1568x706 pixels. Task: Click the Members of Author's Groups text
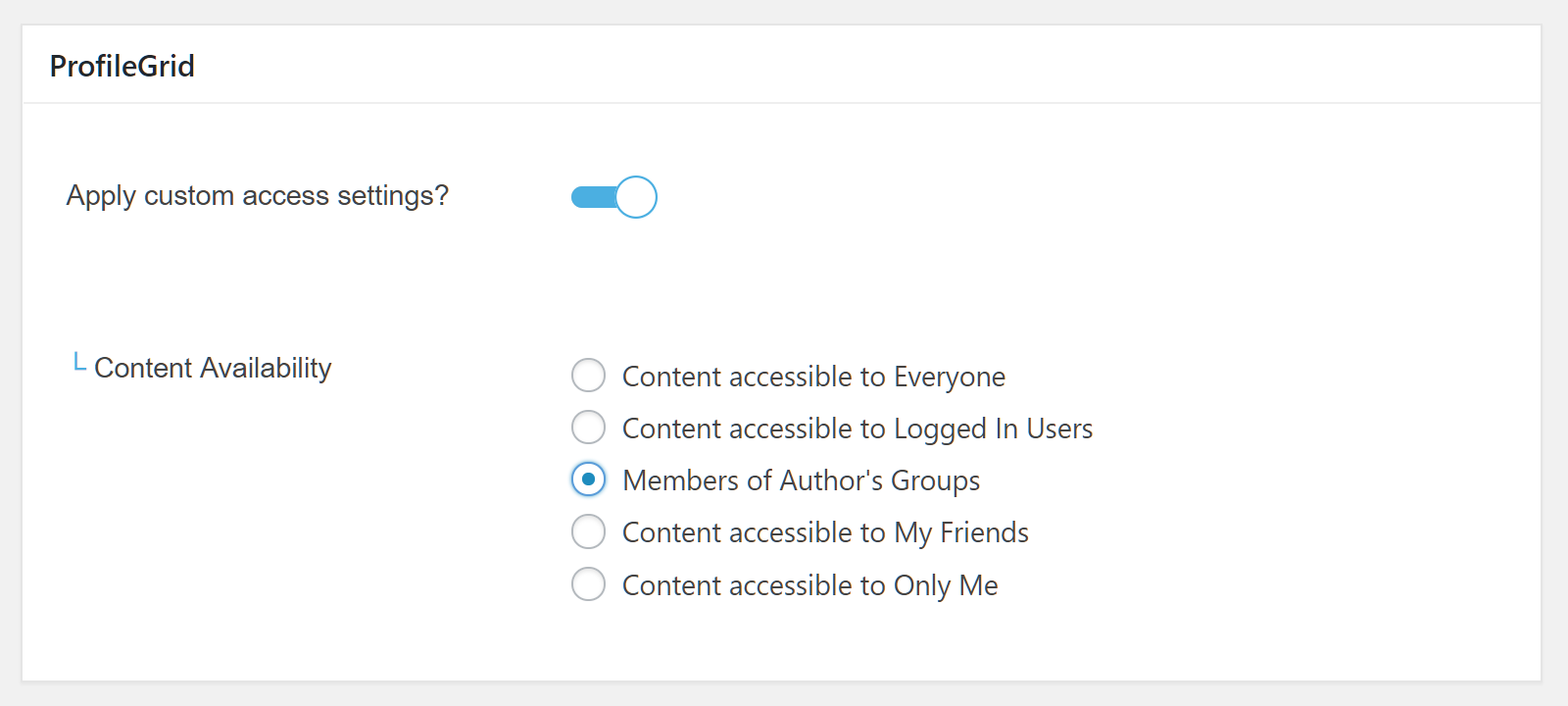click(x=801, y=479)
